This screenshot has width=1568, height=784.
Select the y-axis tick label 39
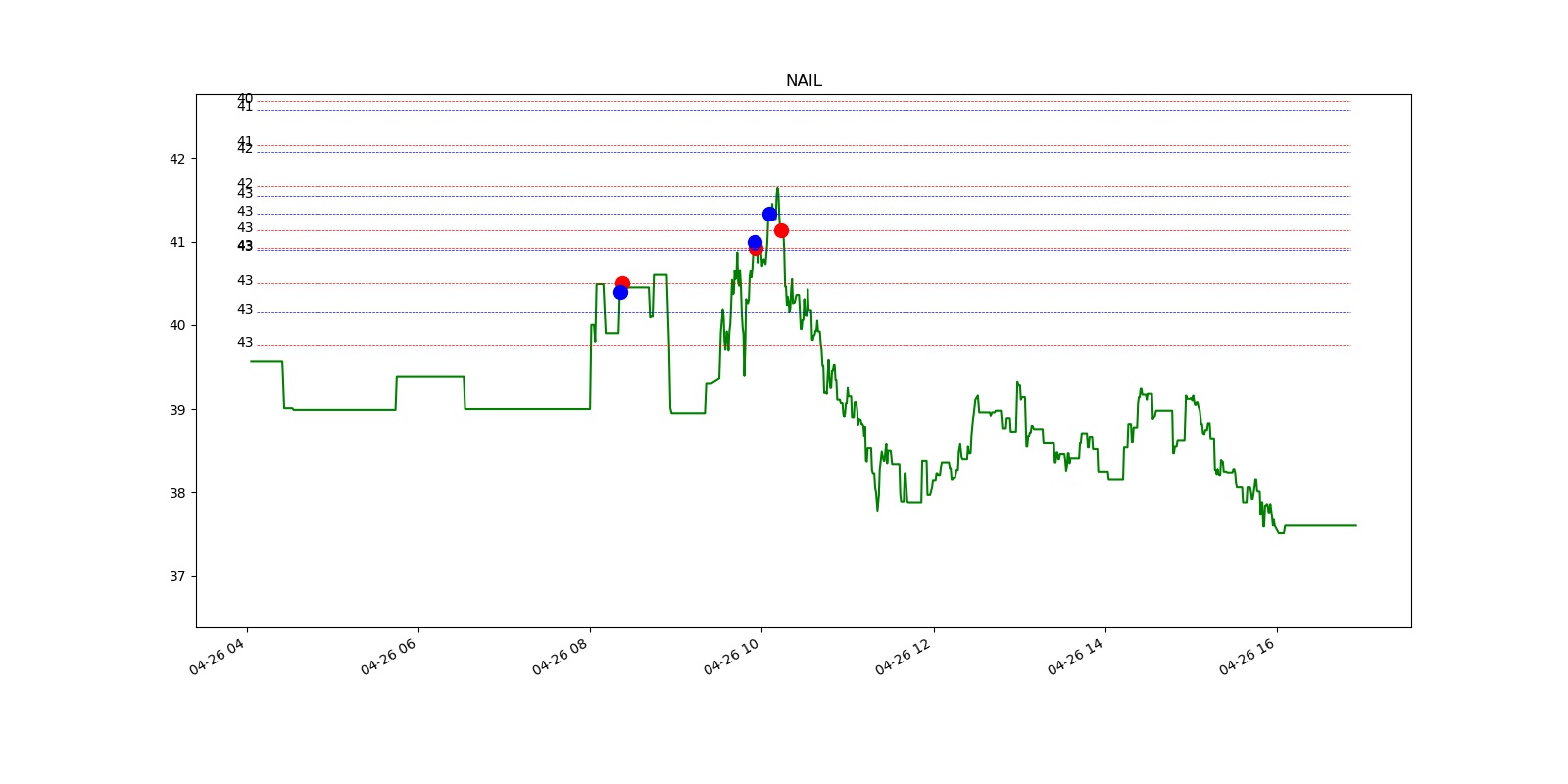(177, 410)
